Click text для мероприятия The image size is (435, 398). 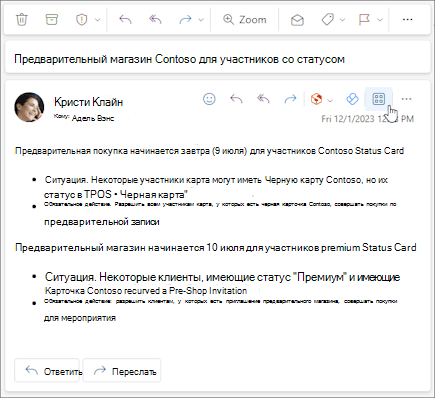pos(80,318)
